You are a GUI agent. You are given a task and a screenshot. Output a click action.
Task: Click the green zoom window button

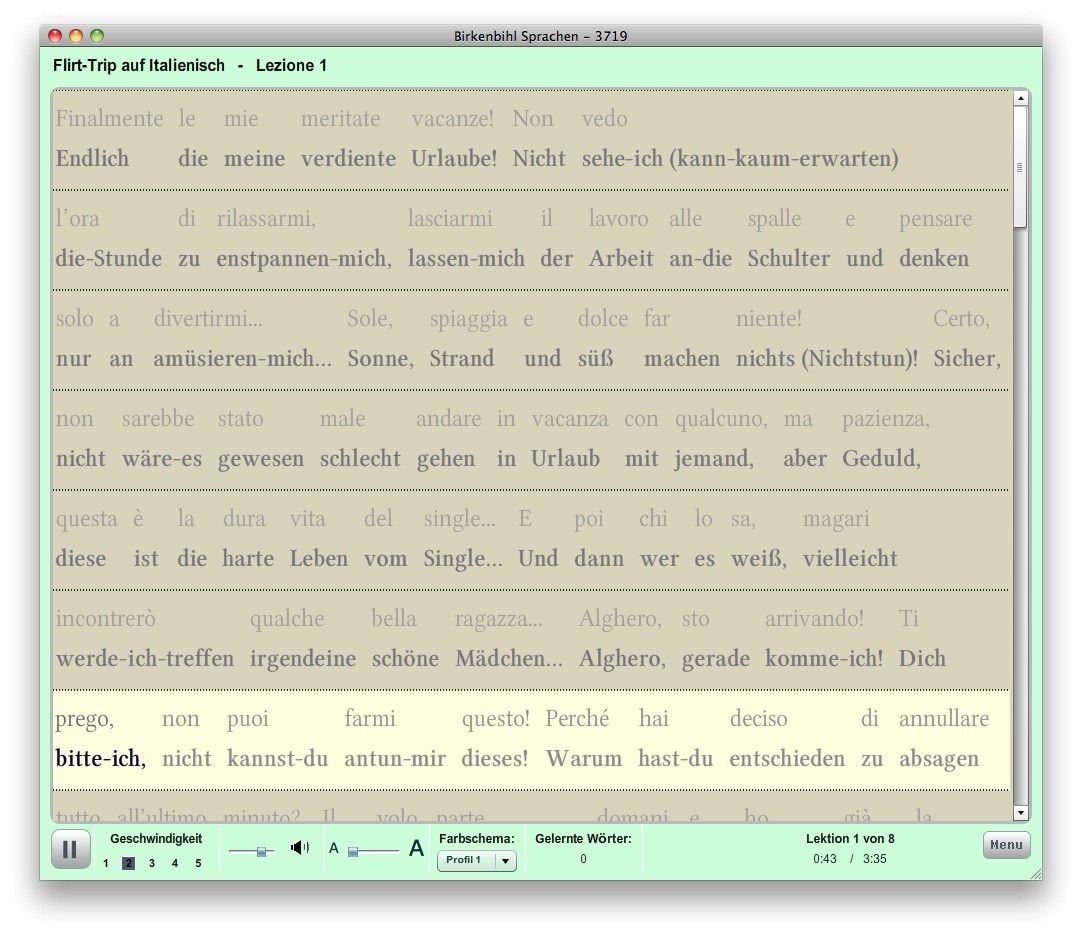click(97, 36)
